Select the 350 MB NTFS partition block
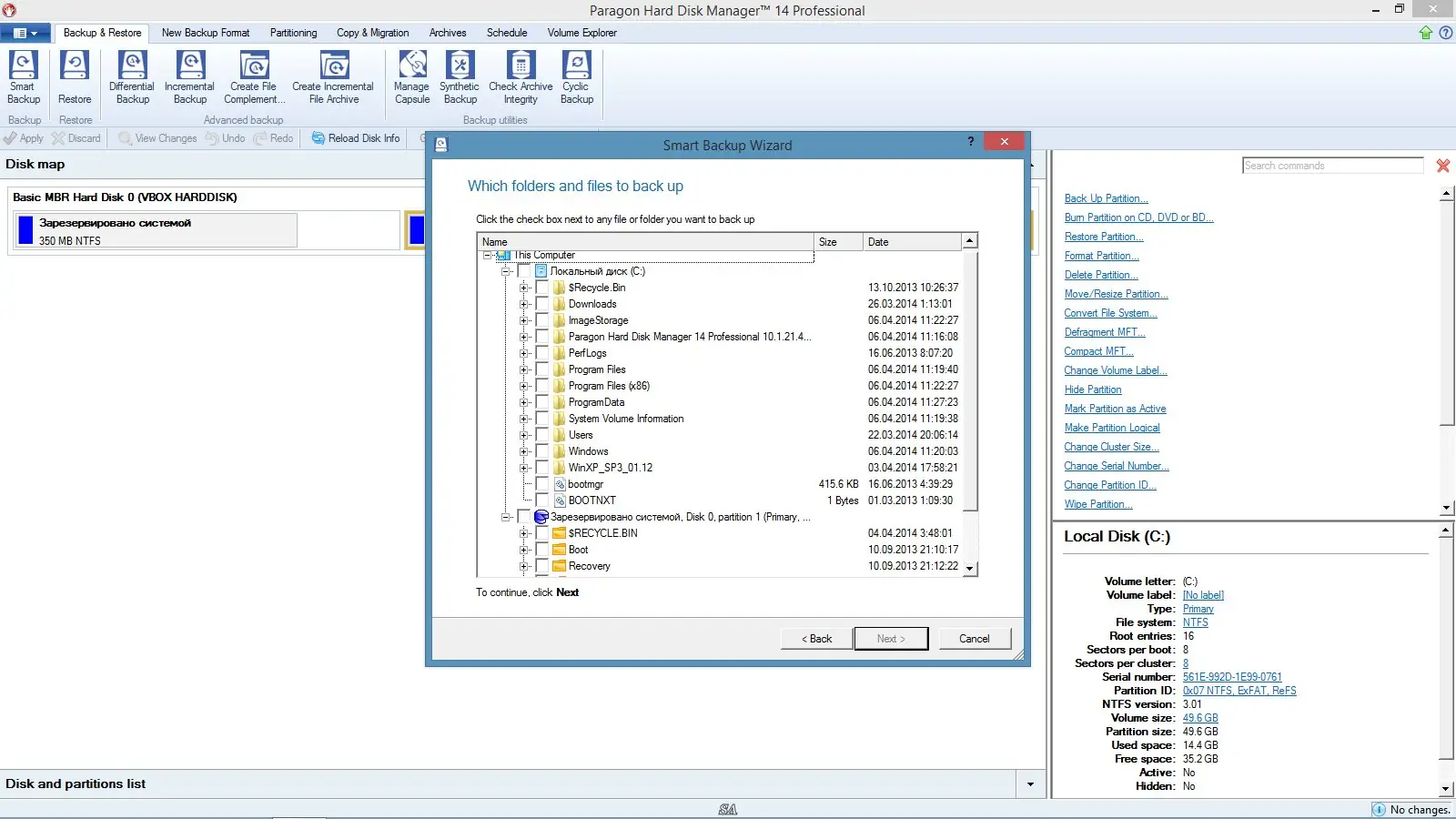The height and width of the screenshot is (819, 1456). (156, 230)
